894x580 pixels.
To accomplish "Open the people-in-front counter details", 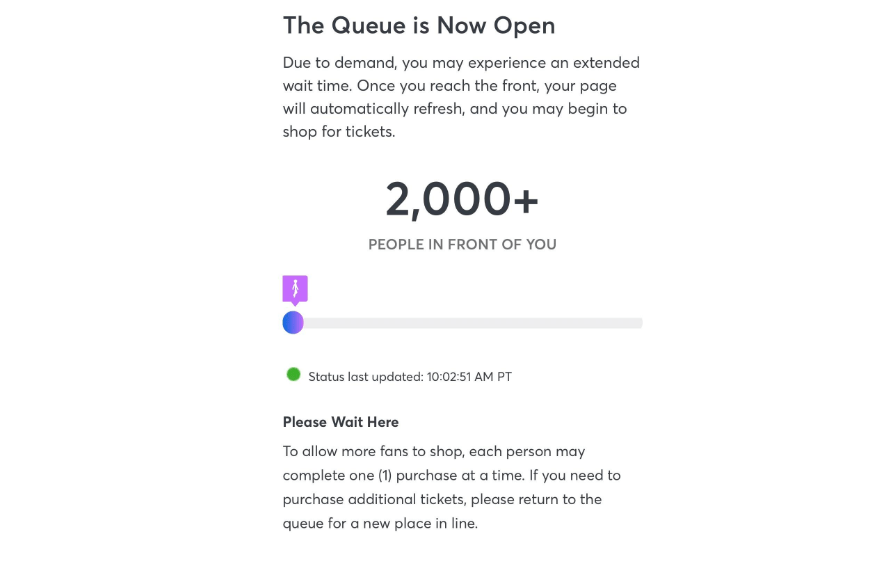I will [x=462, y=199].
